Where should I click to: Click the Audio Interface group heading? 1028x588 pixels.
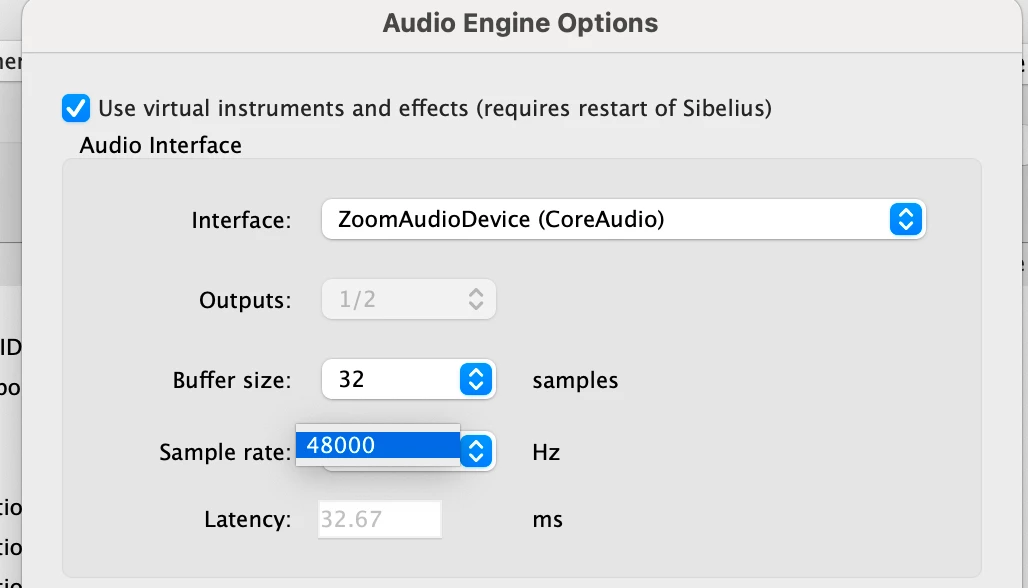[x=161, y=145]
